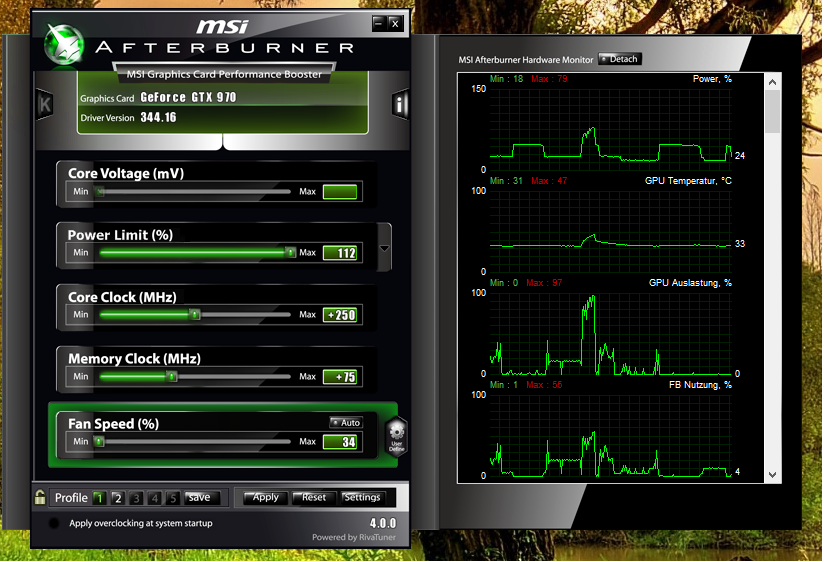Click the hardware monitor scrollbar thumb

(772, 111)
